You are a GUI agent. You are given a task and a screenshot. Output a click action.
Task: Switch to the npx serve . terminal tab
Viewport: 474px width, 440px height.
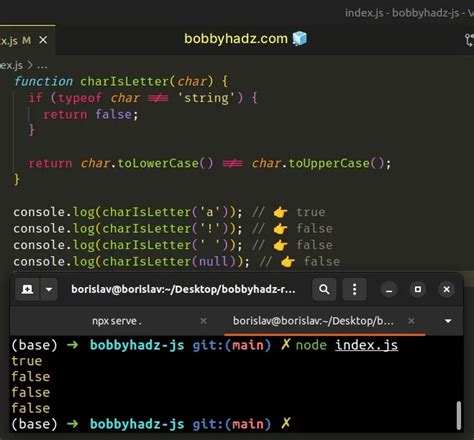117,321
